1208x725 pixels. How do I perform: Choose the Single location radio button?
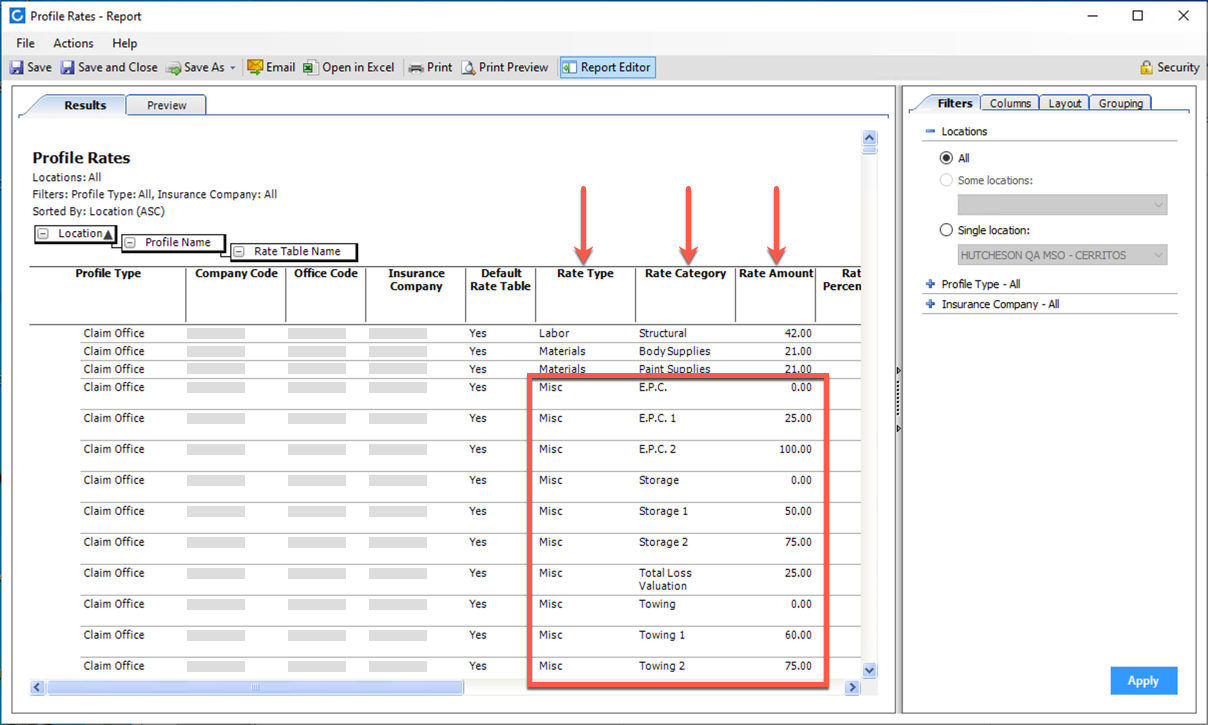point(946,230)
